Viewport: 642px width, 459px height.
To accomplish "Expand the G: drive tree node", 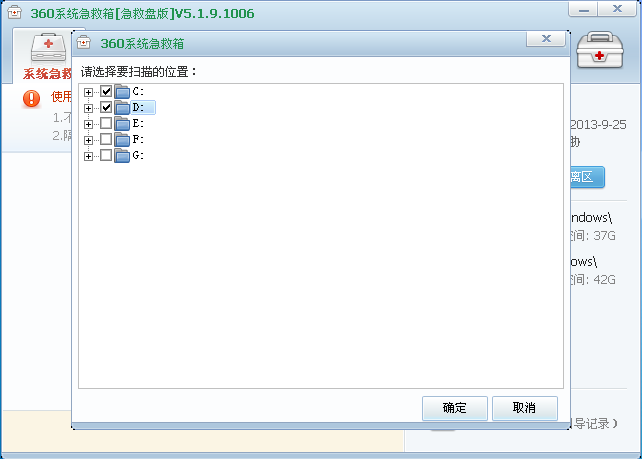I will pyautogui.click(x=89, y=156).
